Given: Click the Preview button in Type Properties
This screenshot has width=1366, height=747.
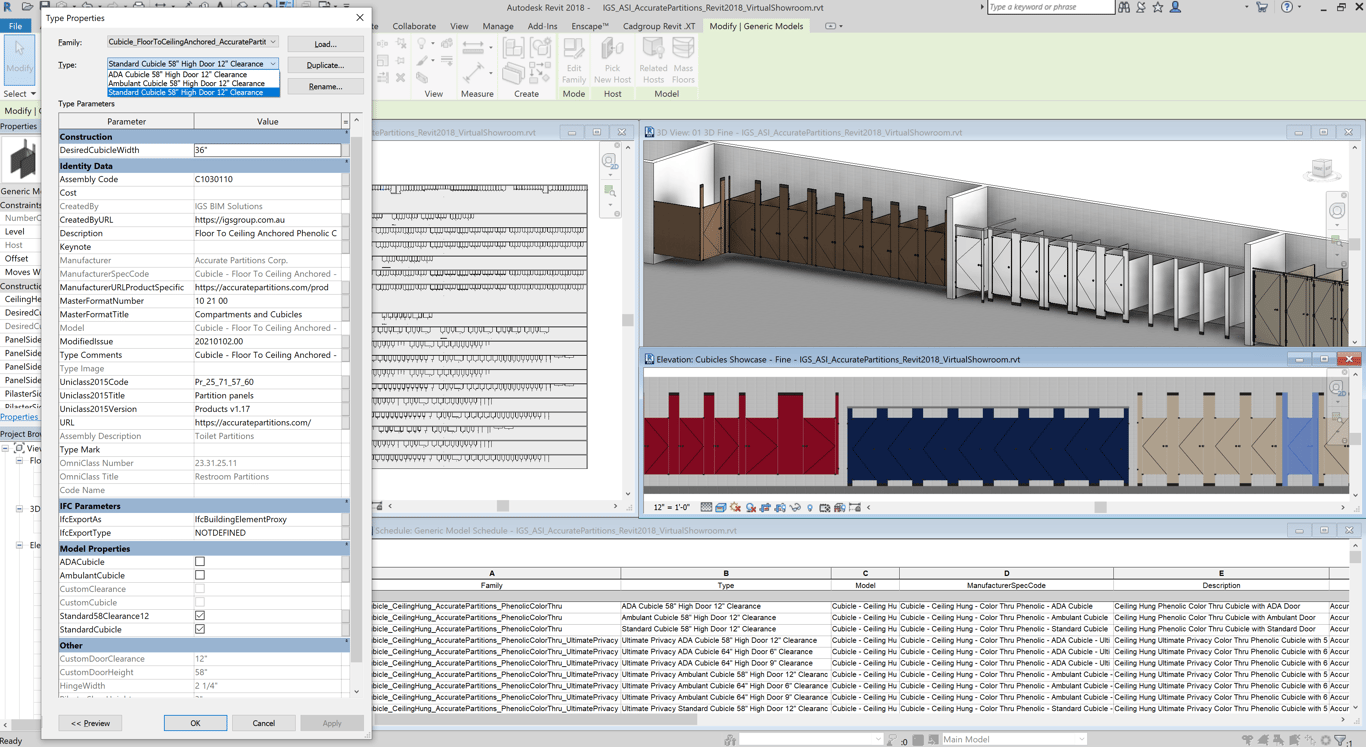Looking at the screenshot, I should (90, 723).
